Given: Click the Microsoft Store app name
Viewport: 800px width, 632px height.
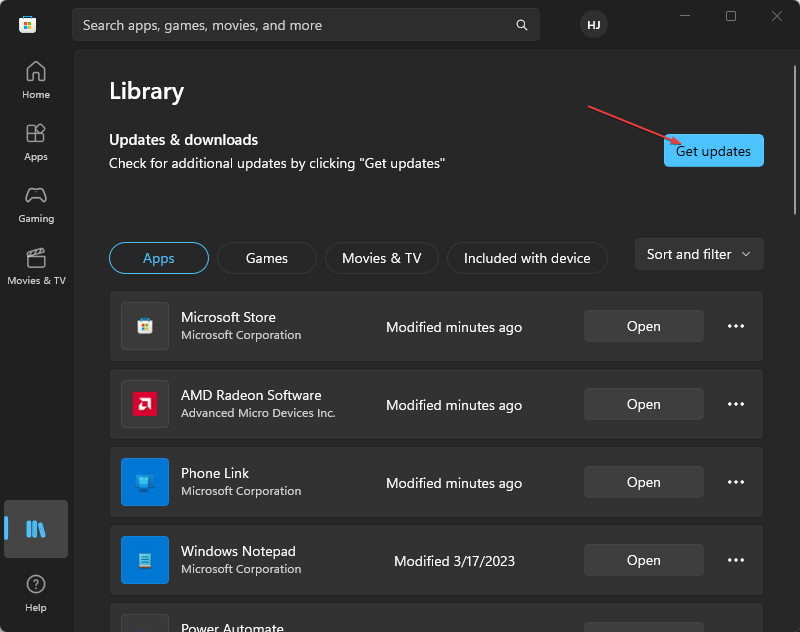Looking at the screenshot, I should (228, 317).
